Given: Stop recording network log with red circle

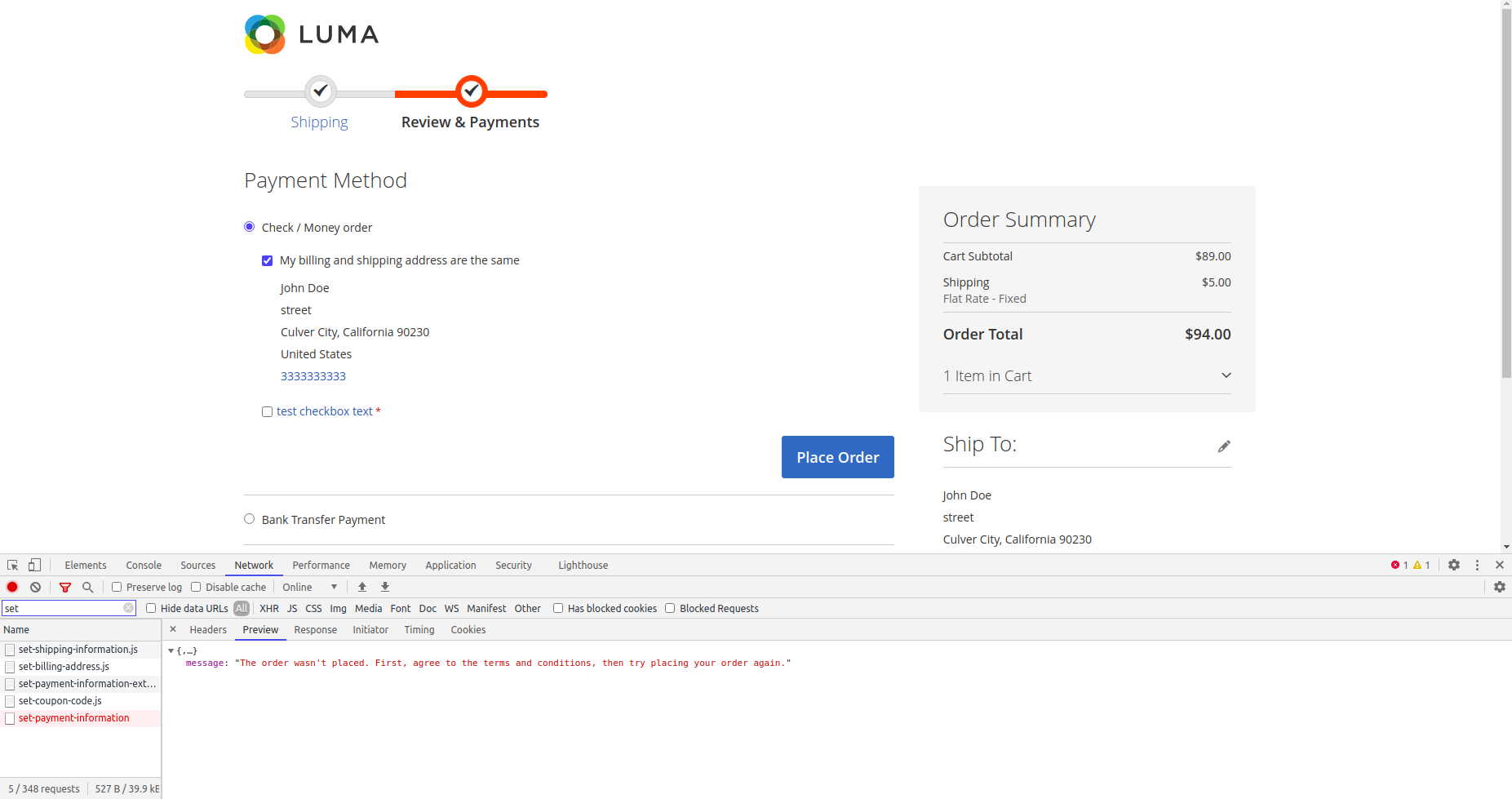Looking at the screenshot, I should tap(12, 587).
